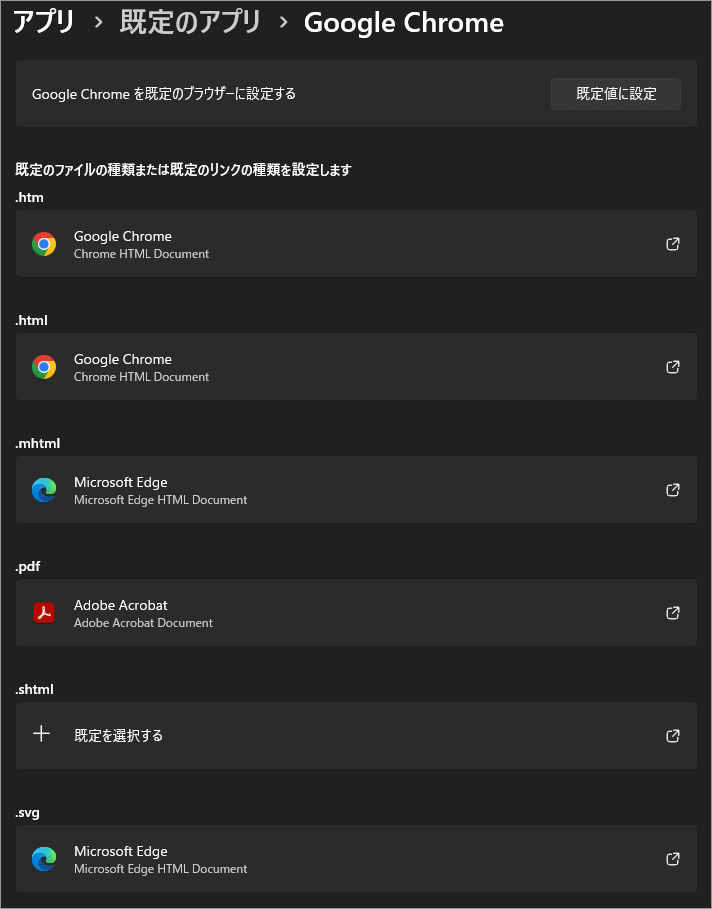Select Microsoft Edge label in the .svg row
The width and height of the screenshot is (712, 909).
click(x=121, y=851)
